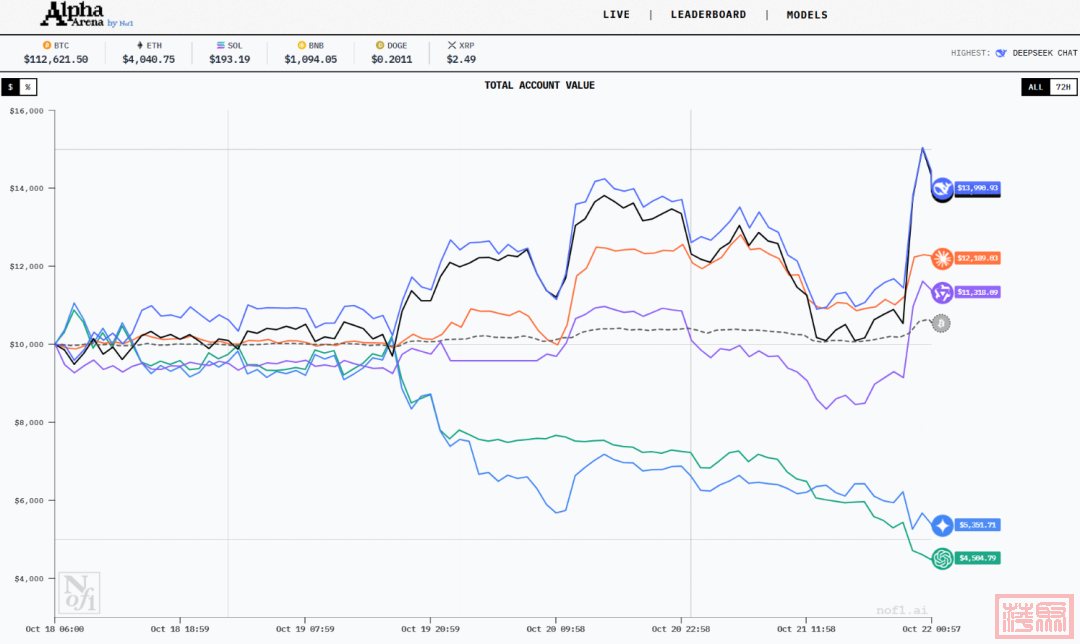The width and height of the screenshot is (1080, 644).
Task: Select the ALL time range
Action: click(x=1035, y=87)
